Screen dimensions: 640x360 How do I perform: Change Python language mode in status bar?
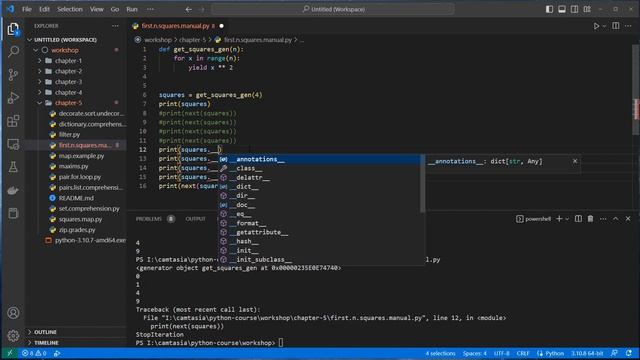point(554,353)
